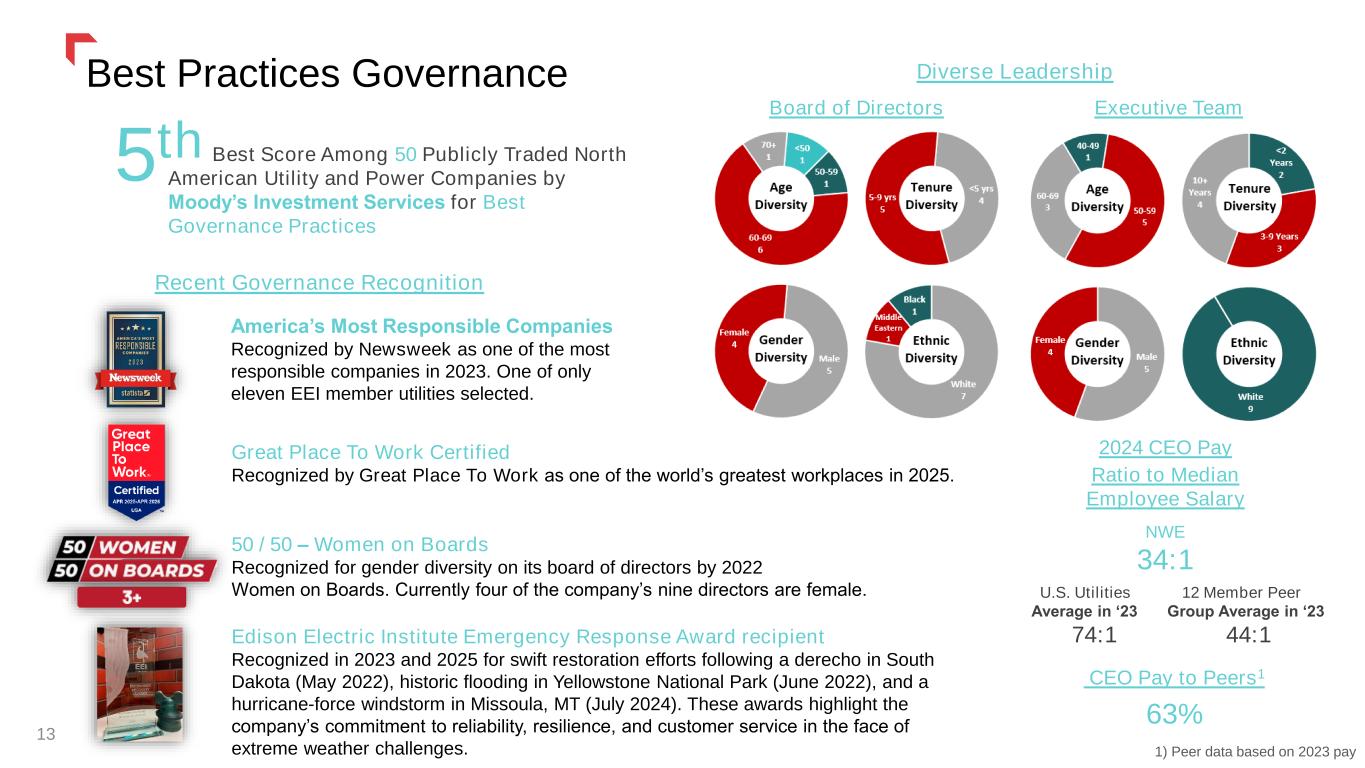Click the red corner logo beside the title
1365x768 pixels.
[x=81, y=50]
